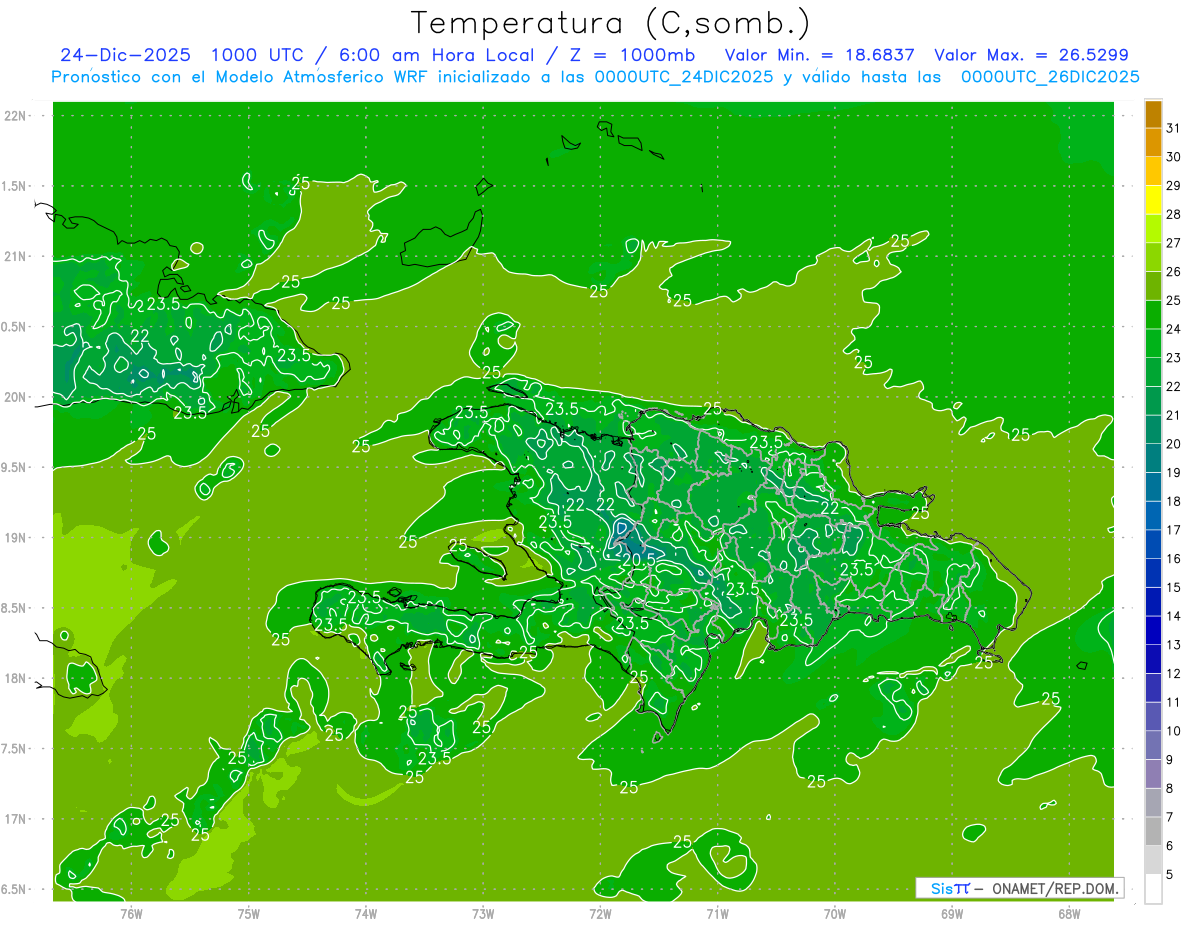This screenshot has height=927, width=1200.
Task: Click the '74W' longitude axis label
Action: pos(366,913)
